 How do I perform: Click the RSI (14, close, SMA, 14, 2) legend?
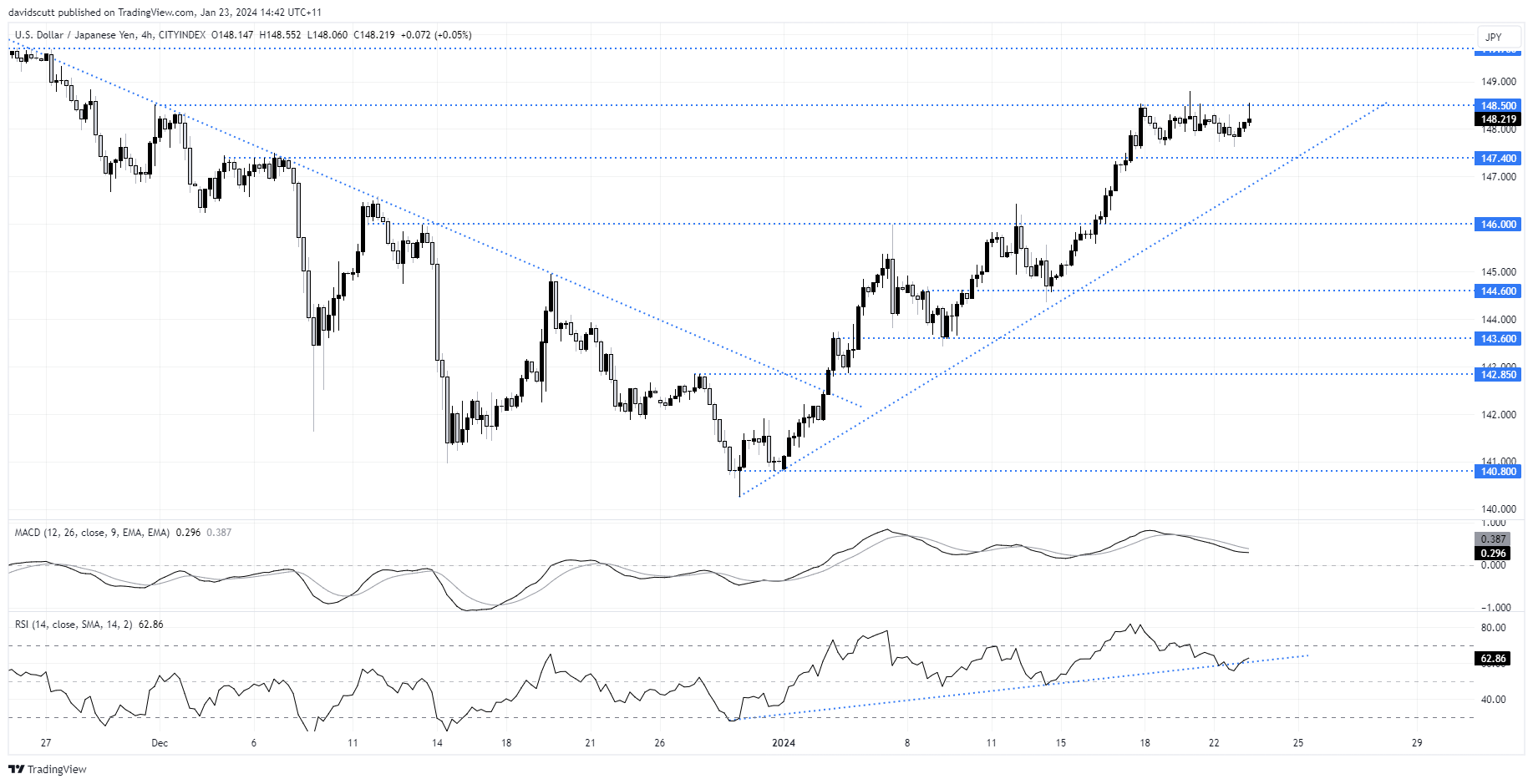pyautogui.click(x=74, y=625)
